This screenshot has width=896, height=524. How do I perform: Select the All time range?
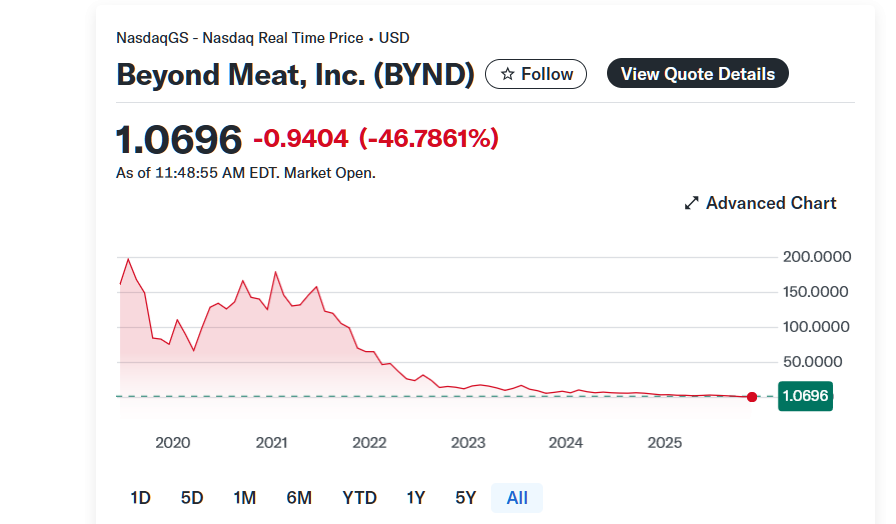pyautogui.click(x=517, y=497)
